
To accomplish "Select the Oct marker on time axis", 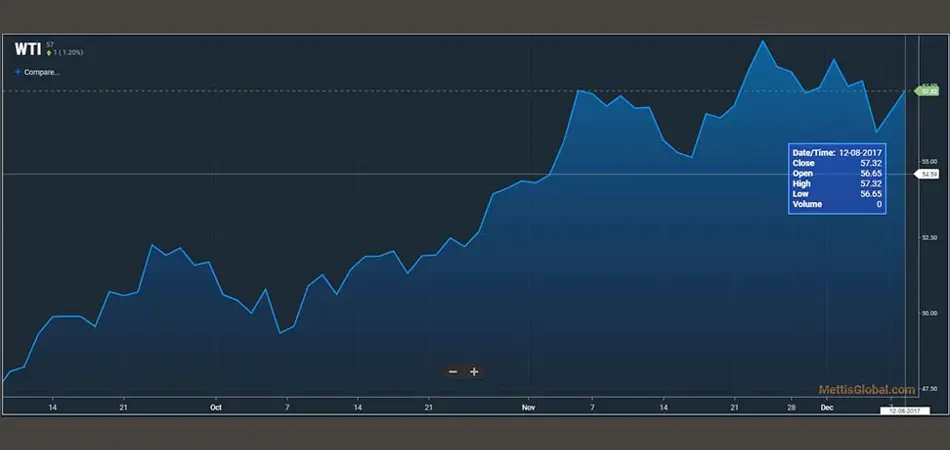I will coord(214,408).
